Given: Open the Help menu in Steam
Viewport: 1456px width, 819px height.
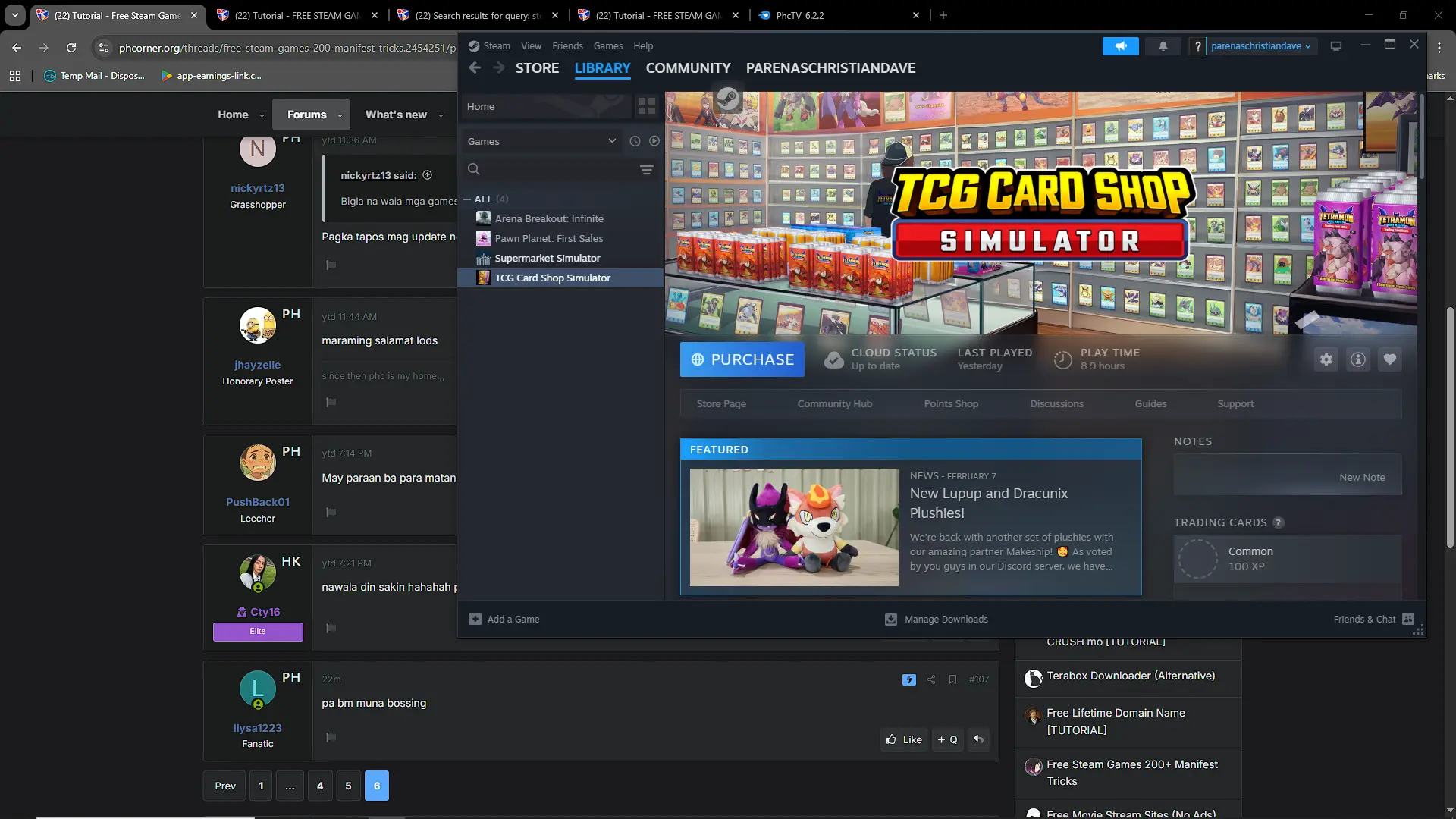Looking at the screenshot, I should click(x=644, y=46).
